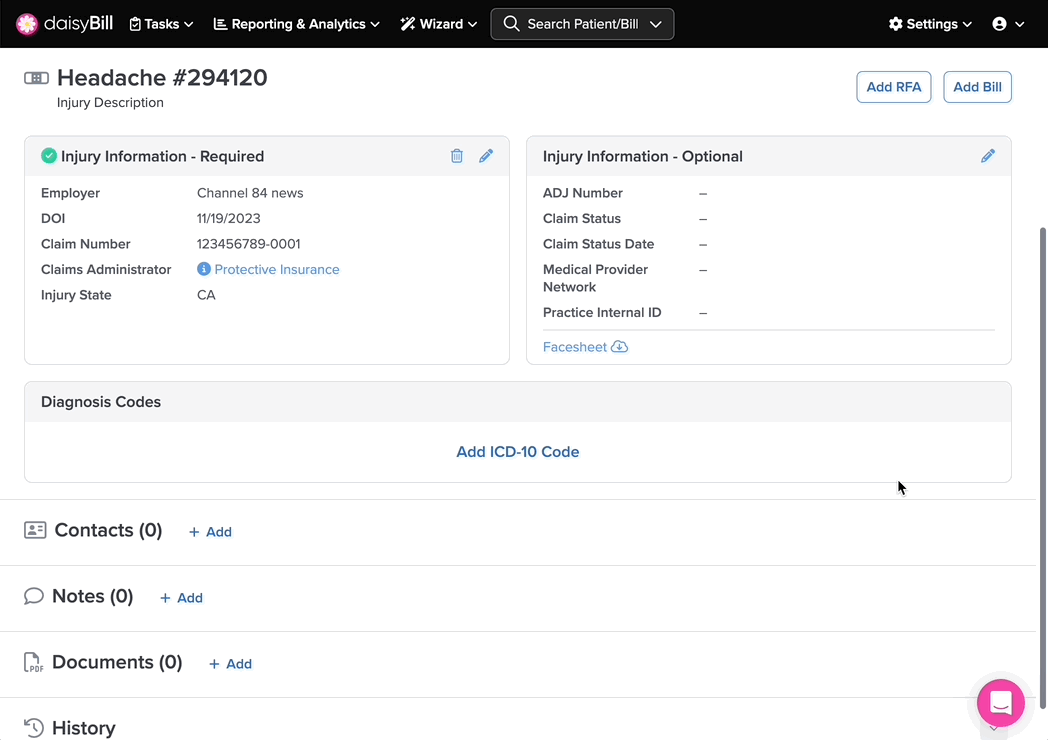The image size is (1048, 740).
Task: Open the pink chat widget
Action: click(1000, 703)
